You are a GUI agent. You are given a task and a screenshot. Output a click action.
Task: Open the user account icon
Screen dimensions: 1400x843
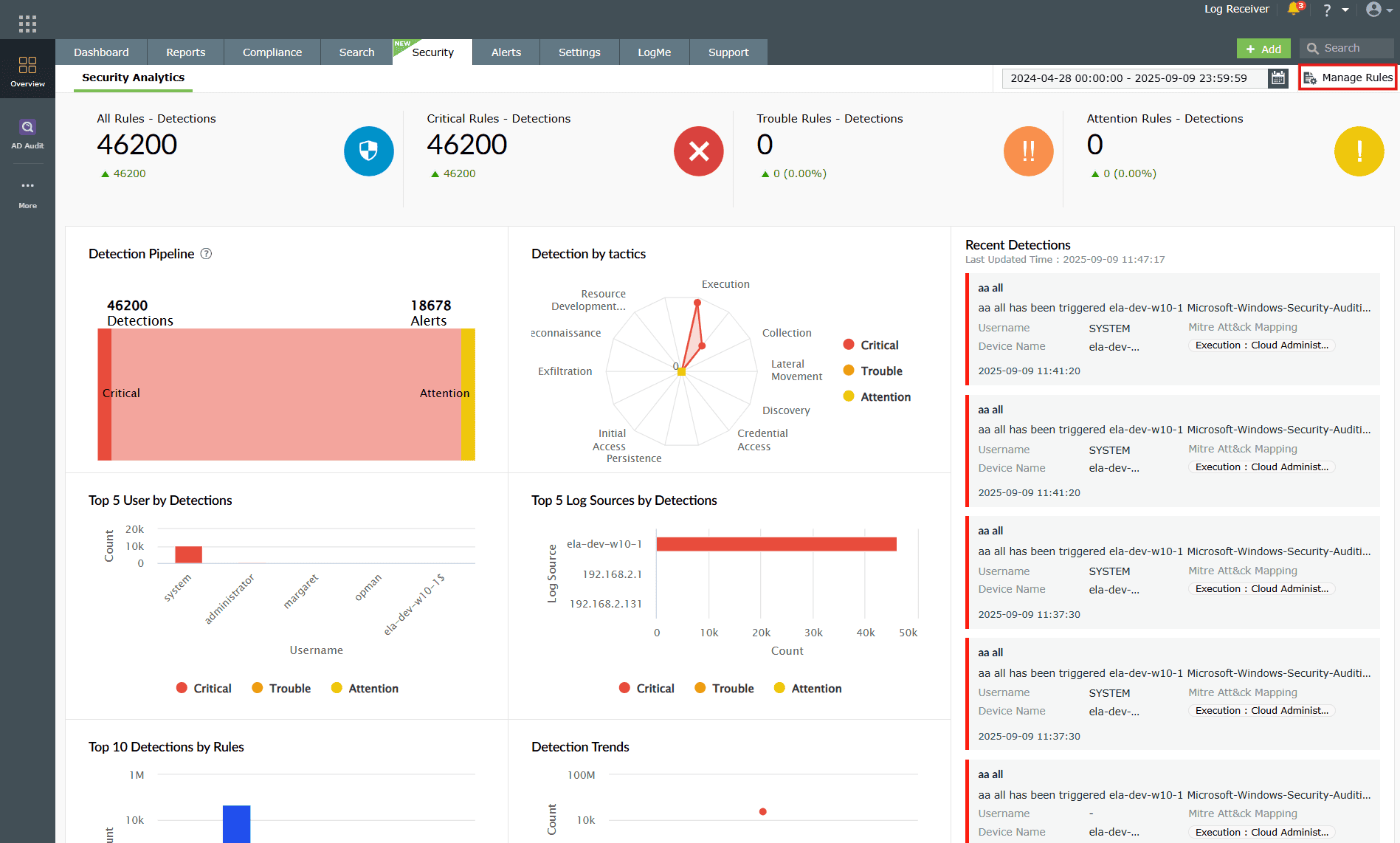pos(1373,10)
